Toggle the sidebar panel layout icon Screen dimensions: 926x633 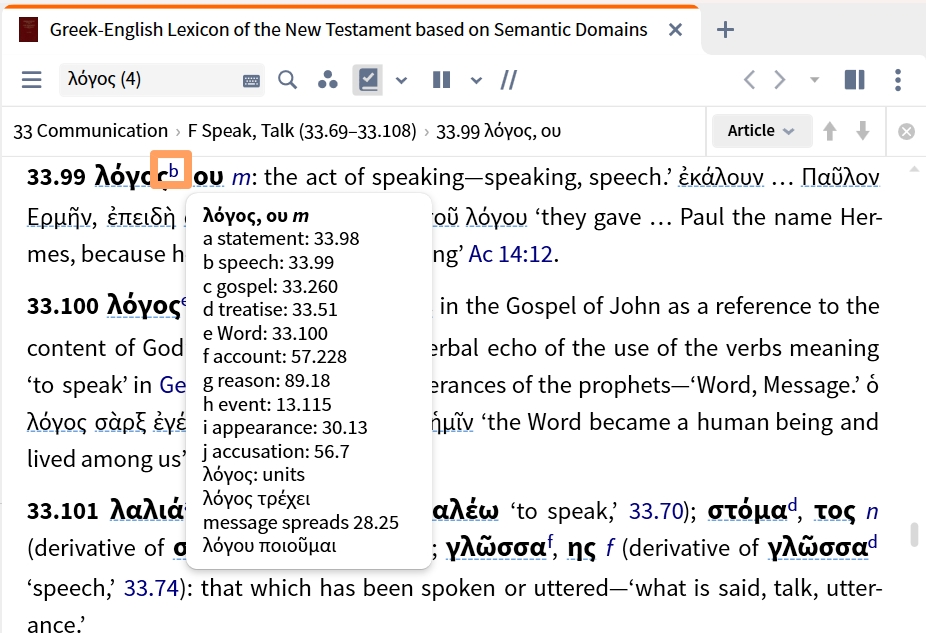tap(855, 80)
